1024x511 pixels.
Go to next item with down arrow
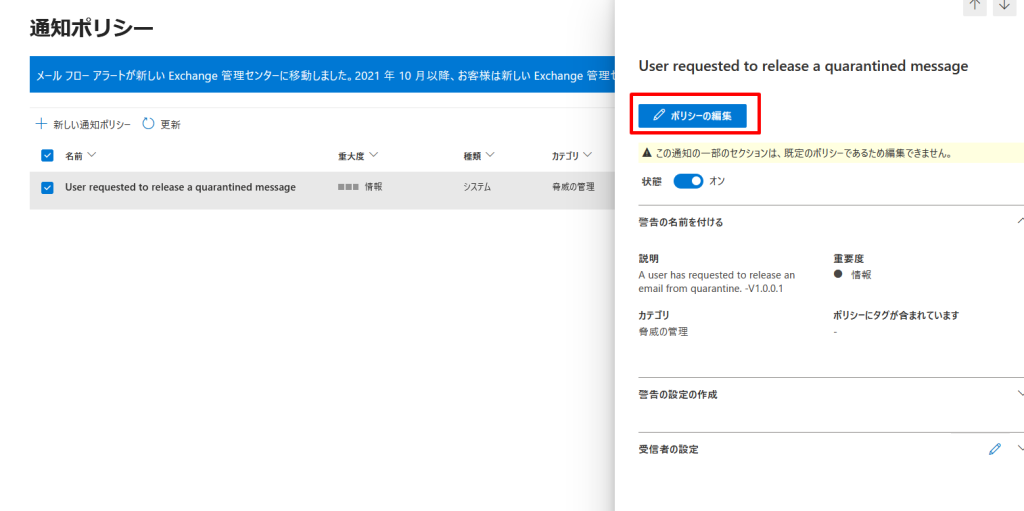point(1003,6)
